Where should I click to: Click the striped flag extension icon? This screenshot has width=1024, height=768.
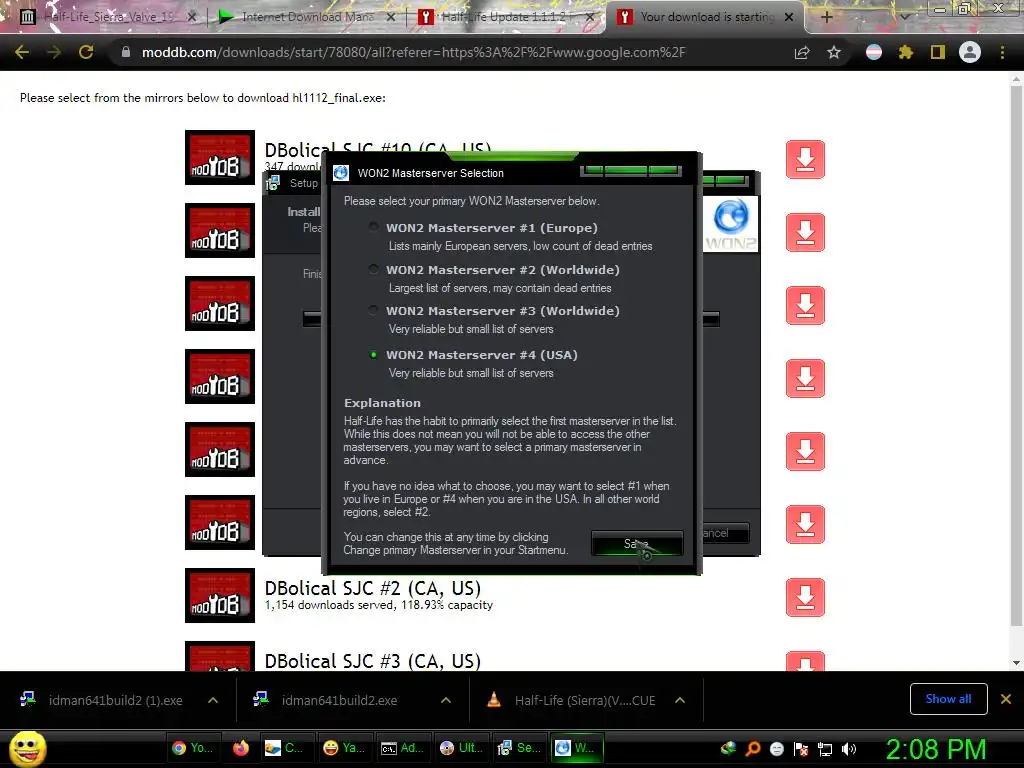(874, 52)
